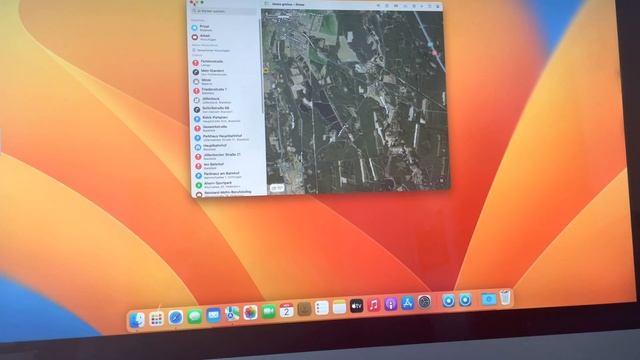
Task: Open Launchpad in the Dock
Action: [x=156, y=318]
